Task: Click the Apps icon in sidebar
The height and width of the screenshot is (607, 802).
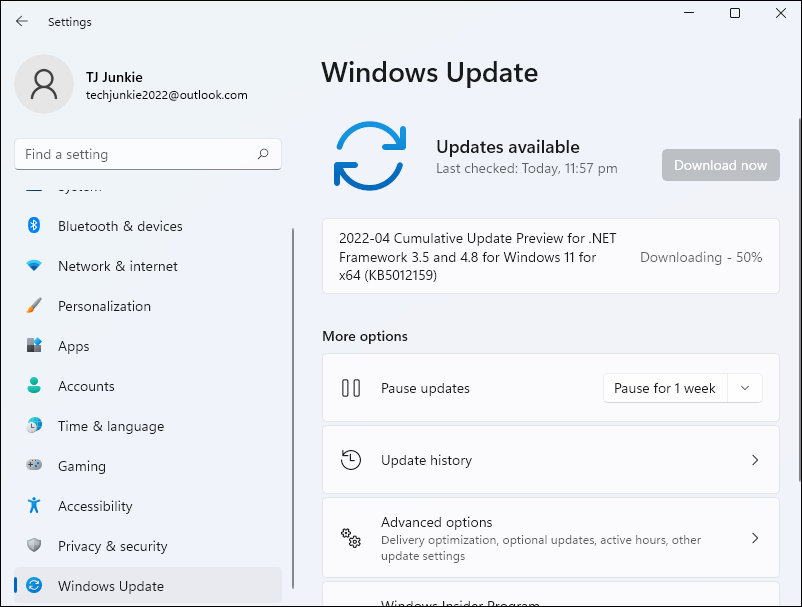Action: (x=34, y=345)
